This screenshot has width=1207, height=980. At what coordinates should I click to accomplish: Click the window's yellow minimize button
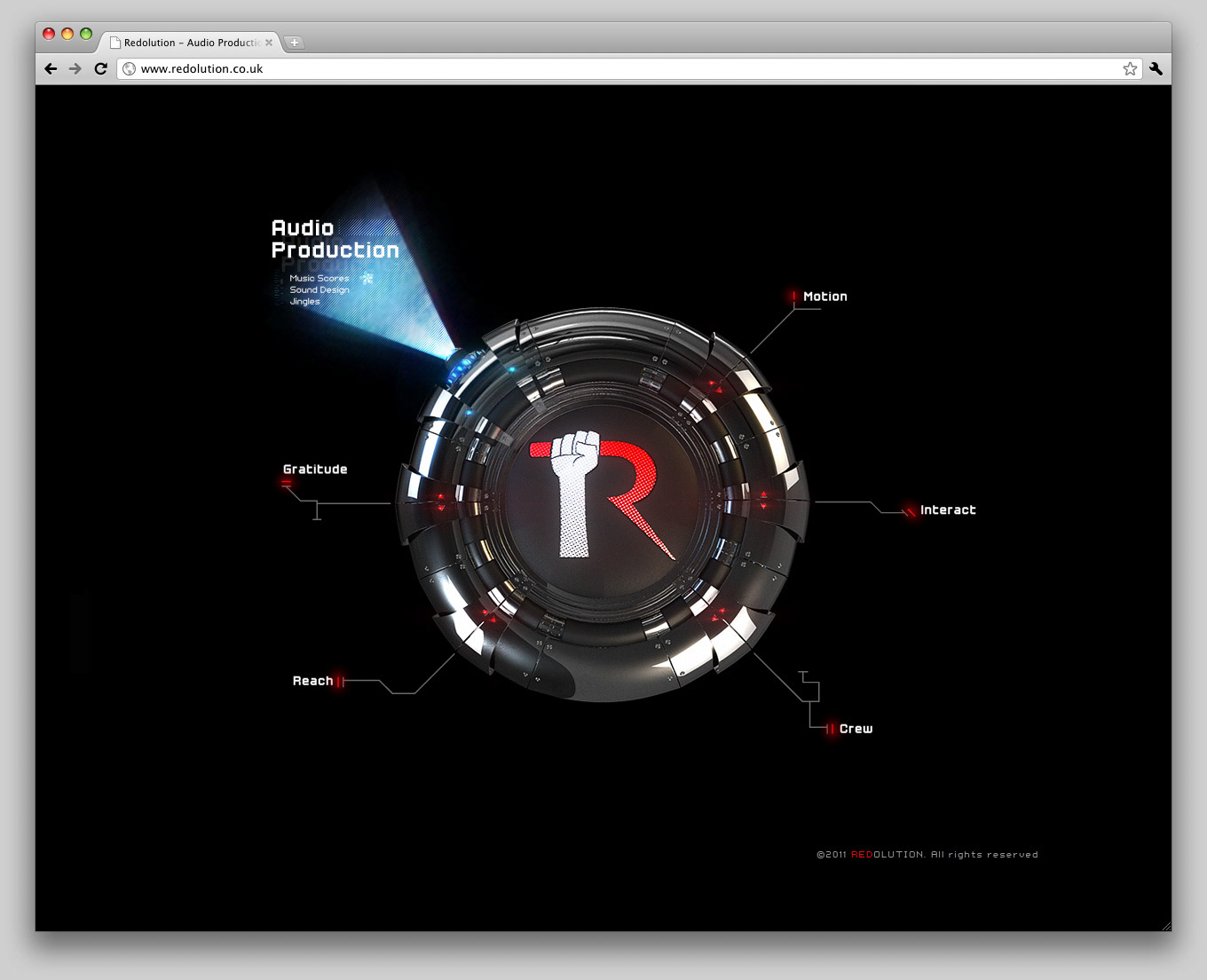click(67, 34)
